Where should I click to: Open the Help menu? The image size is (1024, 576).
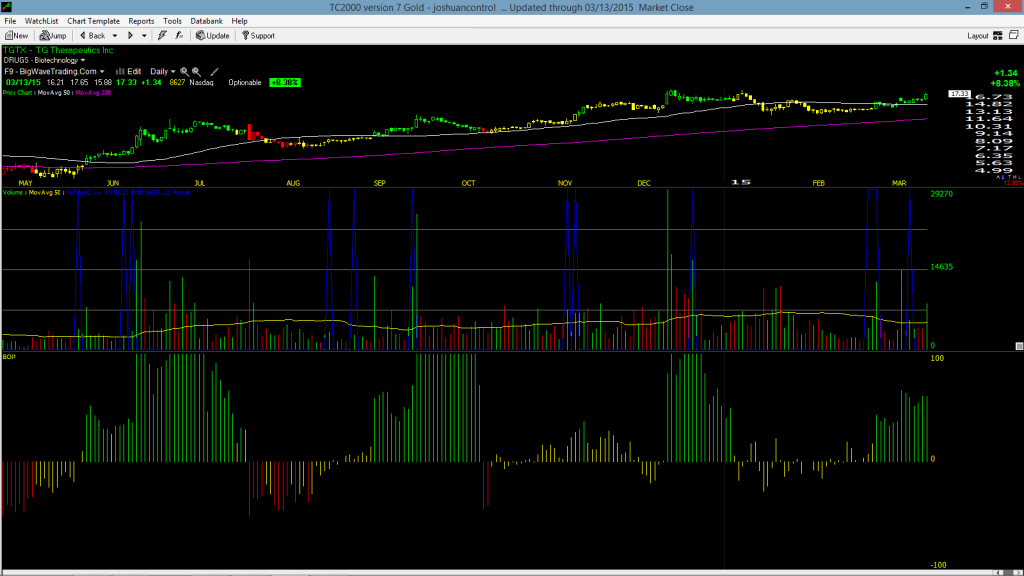click(240, 21)
